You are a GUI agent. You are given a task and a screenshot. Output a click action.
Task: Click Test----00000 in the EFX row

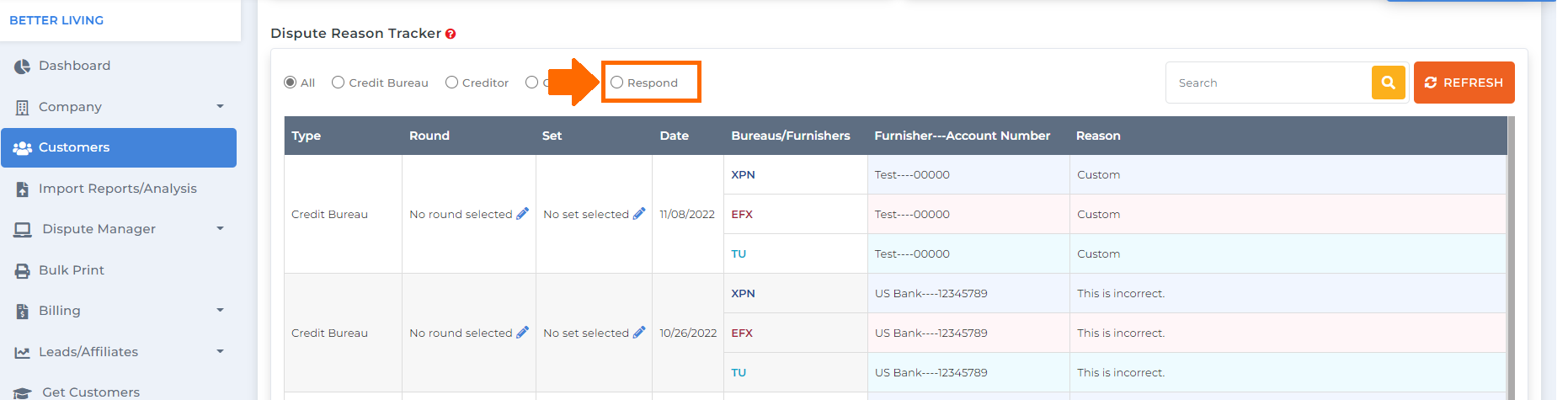(912, 215)
